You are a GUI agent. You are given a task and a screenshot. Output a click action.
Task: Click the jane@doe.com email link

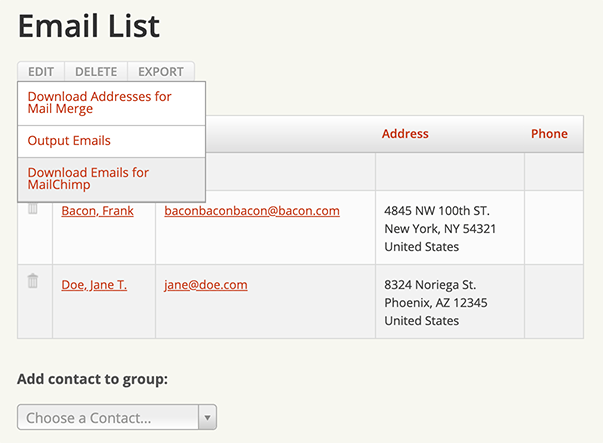[x=206, y=285]
